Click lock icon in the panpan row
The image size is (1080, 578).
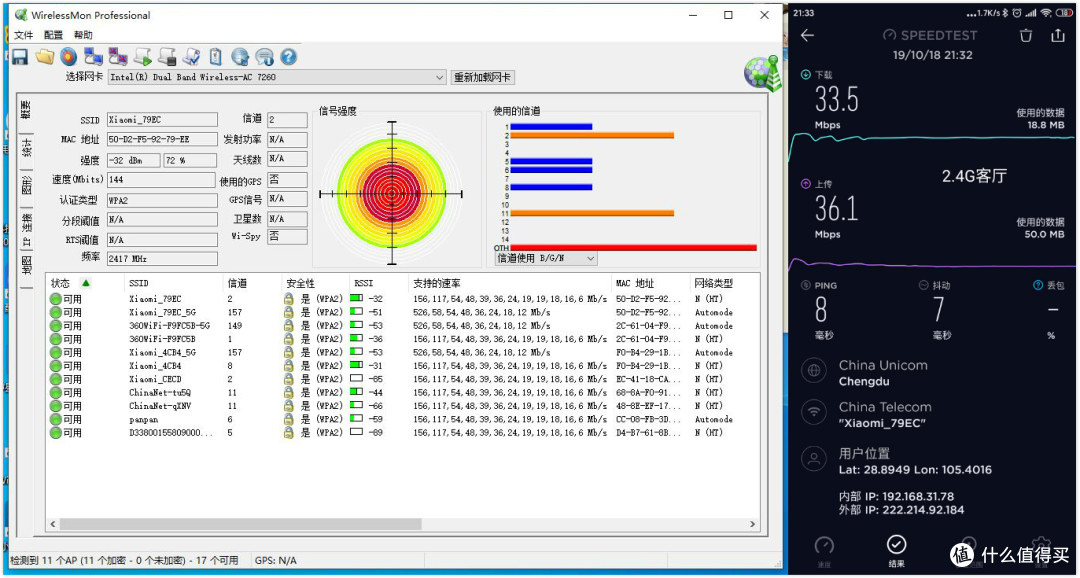pyautogui.click(x=289, y=420)
